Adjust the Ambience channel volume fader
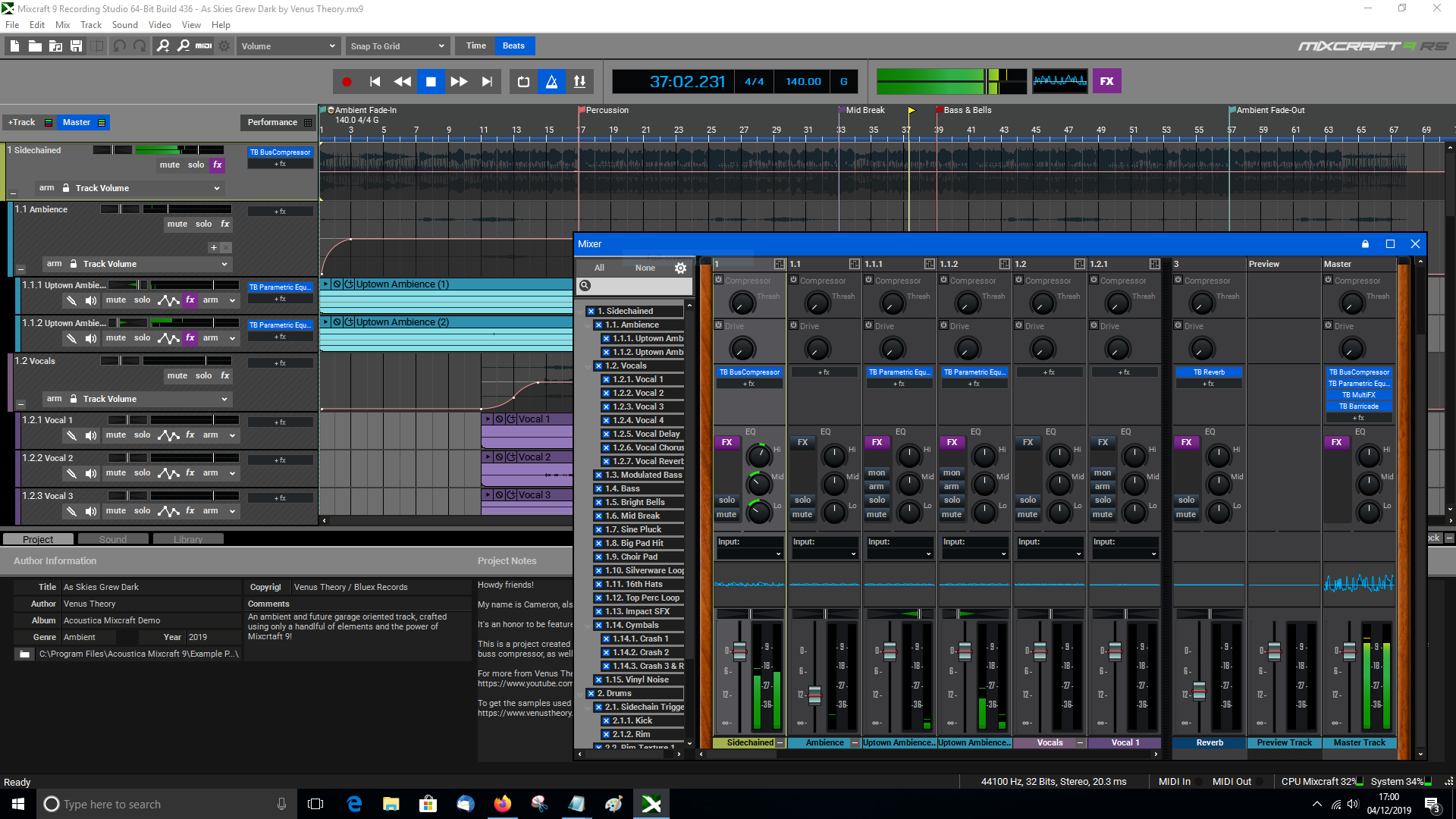Screen dimensions: 1456x819 click(814, 695)
